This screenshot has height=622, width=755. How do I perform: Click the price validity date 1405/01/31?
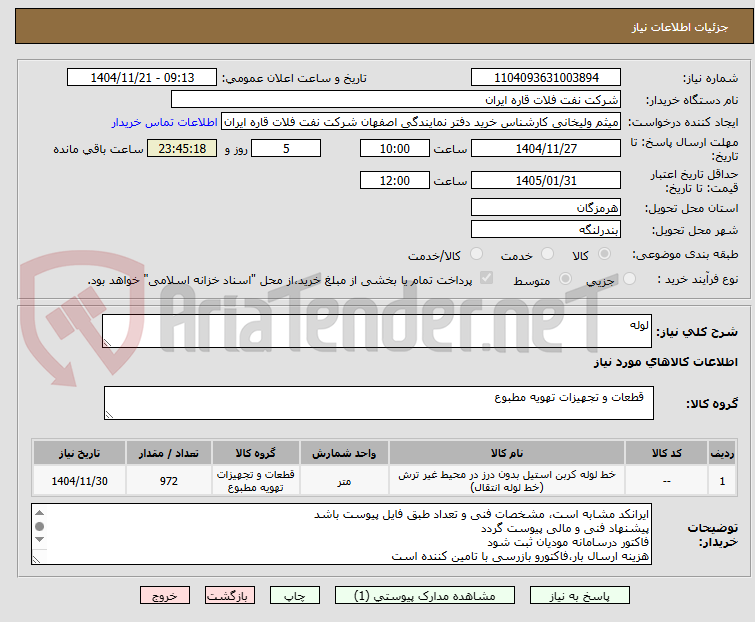546,181
